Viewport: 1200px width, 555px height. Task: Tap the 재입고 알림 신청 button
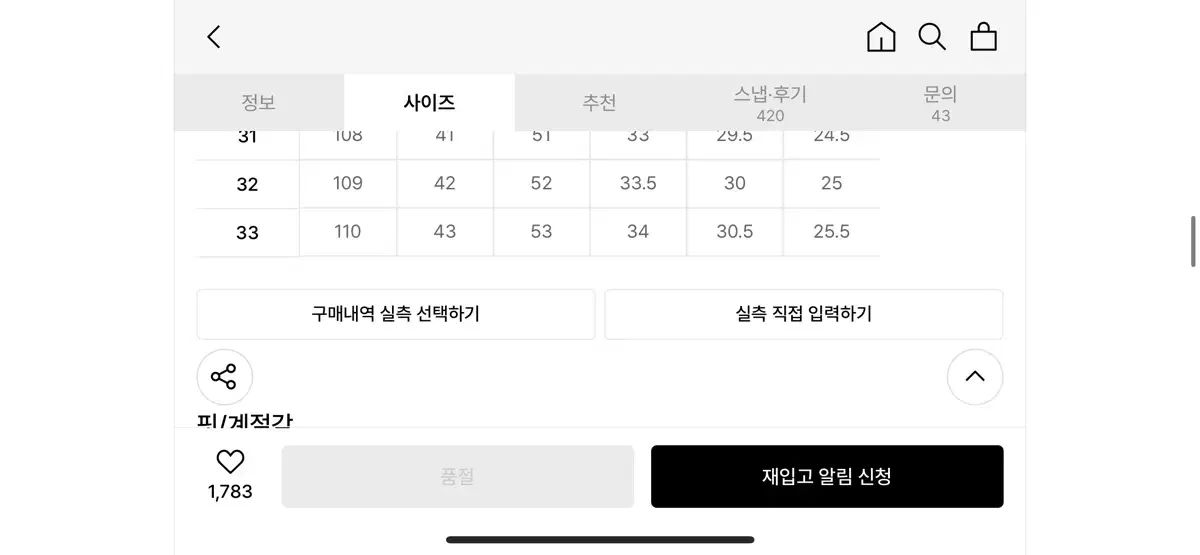tap(827, 476)
